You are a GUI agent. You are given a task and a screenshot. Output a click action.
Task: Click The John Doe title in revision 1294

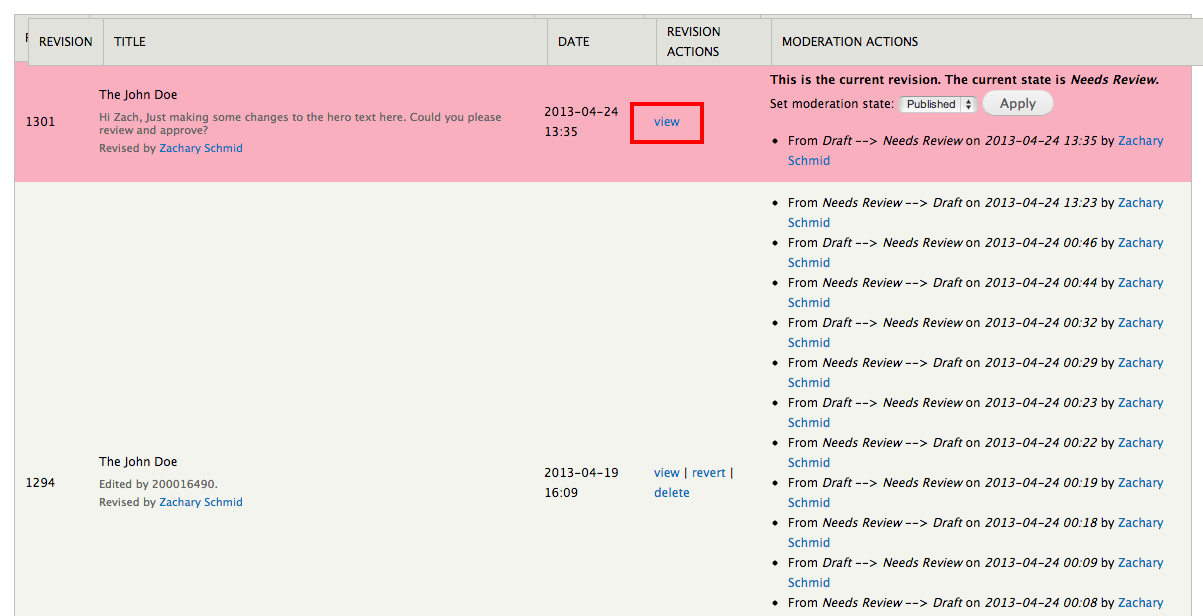138,462
